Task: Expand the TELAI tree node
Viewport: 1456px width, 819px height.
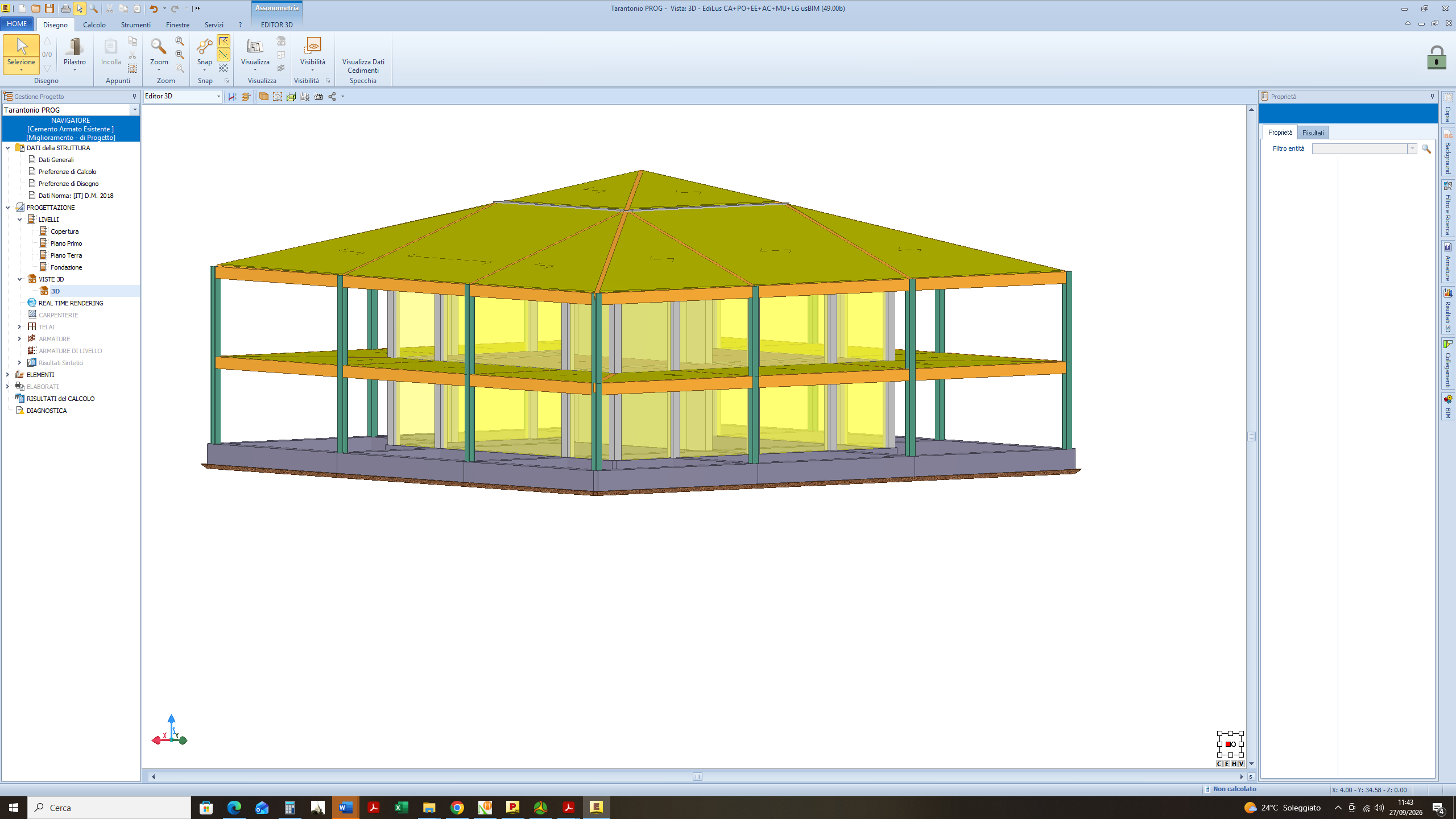Action: click(19, 326)
